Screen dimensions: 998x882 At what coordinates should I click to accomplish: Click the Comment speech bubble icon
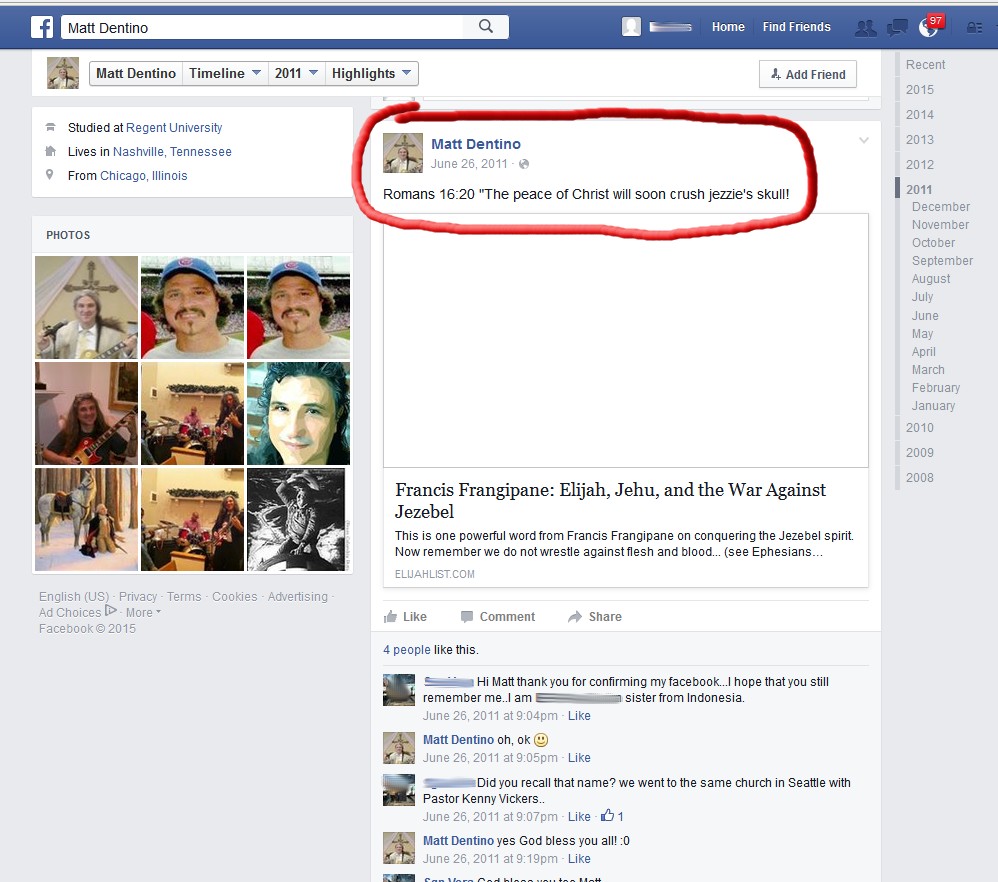pos(467,617)
